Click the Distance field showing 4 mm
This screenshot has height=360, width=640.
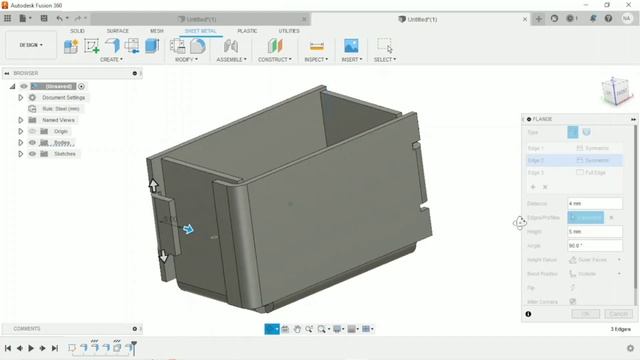coord(595,203)
